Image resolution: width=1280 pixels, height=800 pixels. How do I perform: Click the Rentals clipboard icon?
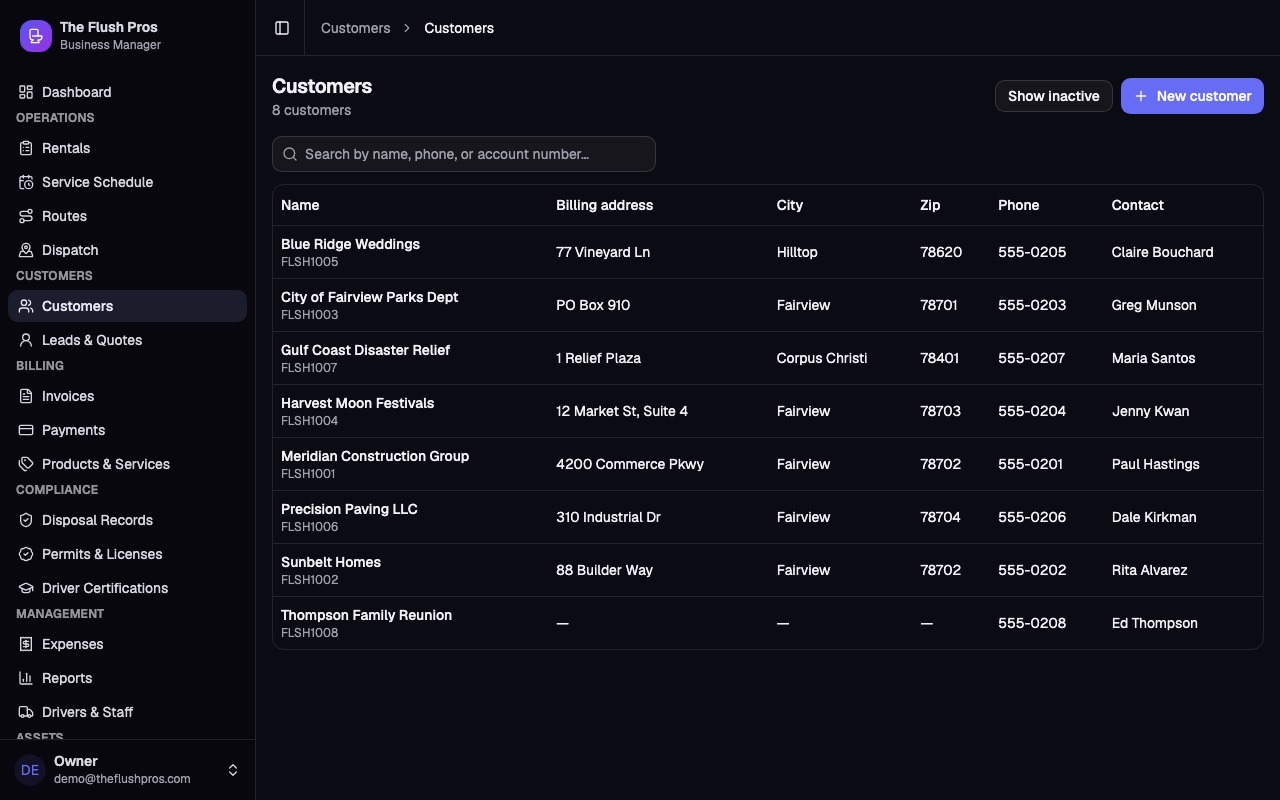[26, 148]
